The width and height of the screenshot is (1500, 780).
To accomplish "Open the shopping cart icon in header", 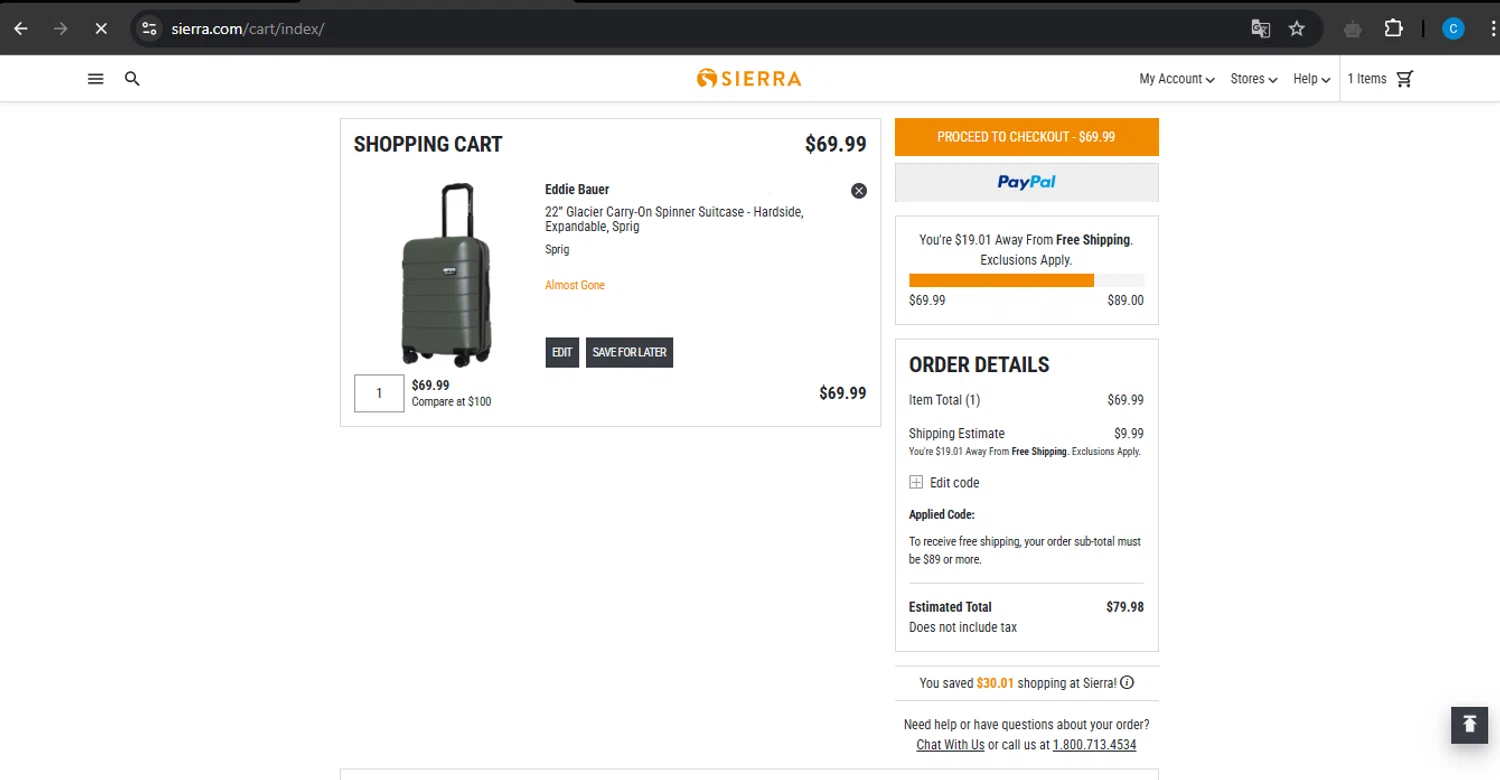I will pos(1404,79).
